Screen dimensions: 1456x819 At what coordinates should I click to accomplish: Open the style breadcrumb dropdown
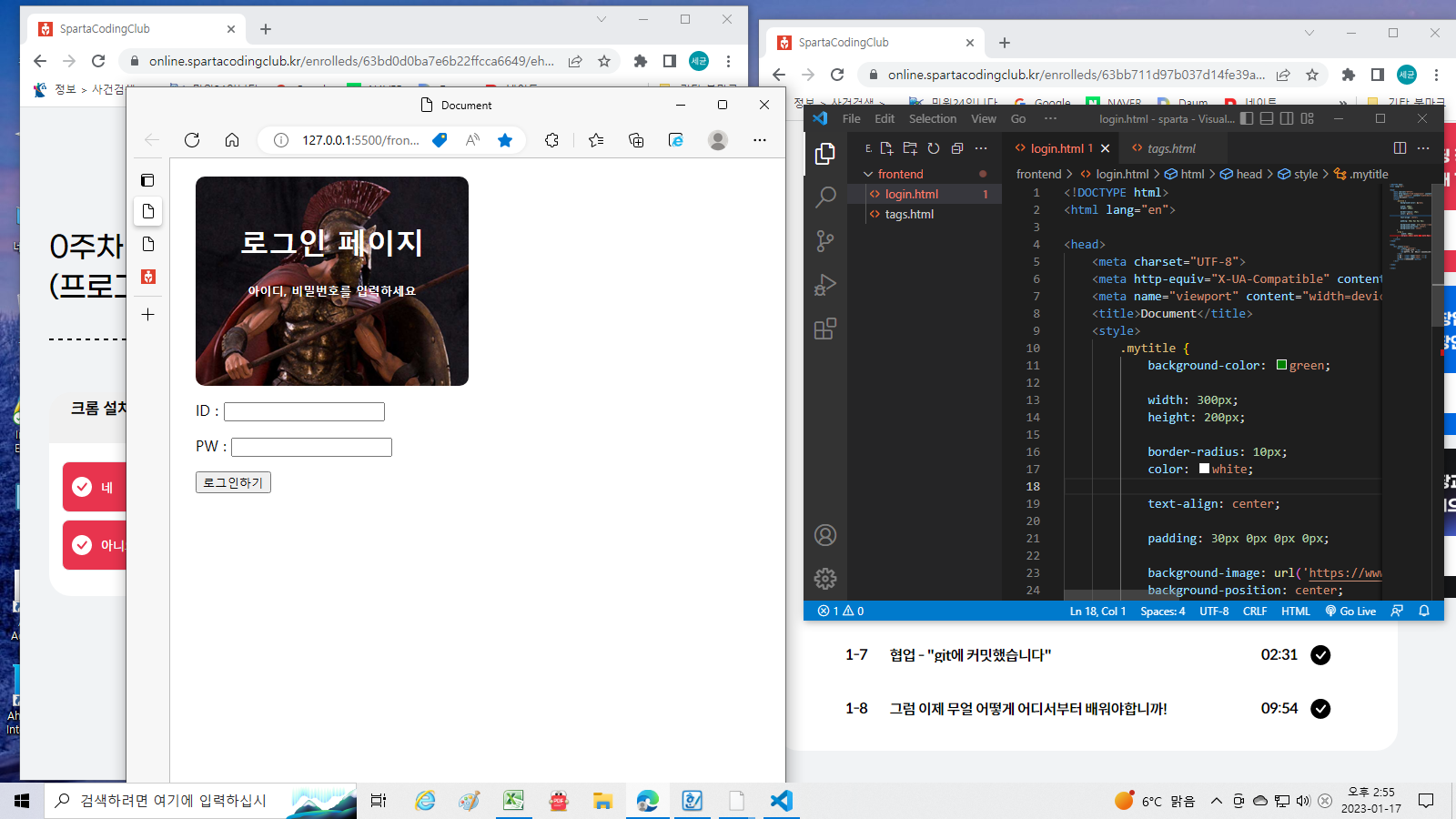point(1298,174)
